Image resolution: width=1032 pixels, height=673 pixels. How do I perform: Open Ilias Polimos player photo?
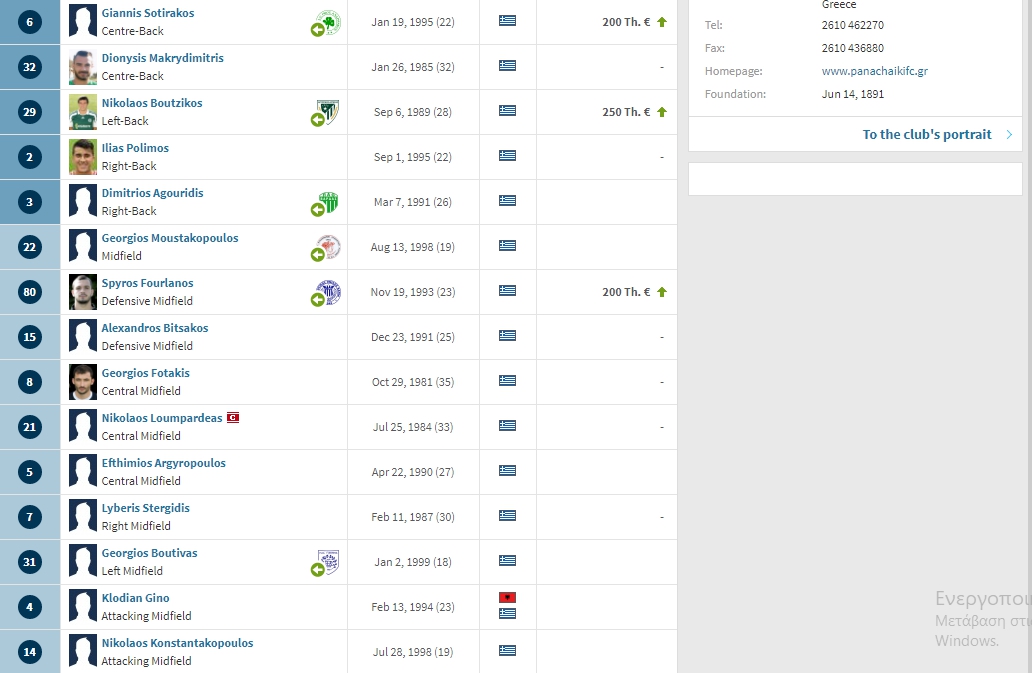(83, 157)
